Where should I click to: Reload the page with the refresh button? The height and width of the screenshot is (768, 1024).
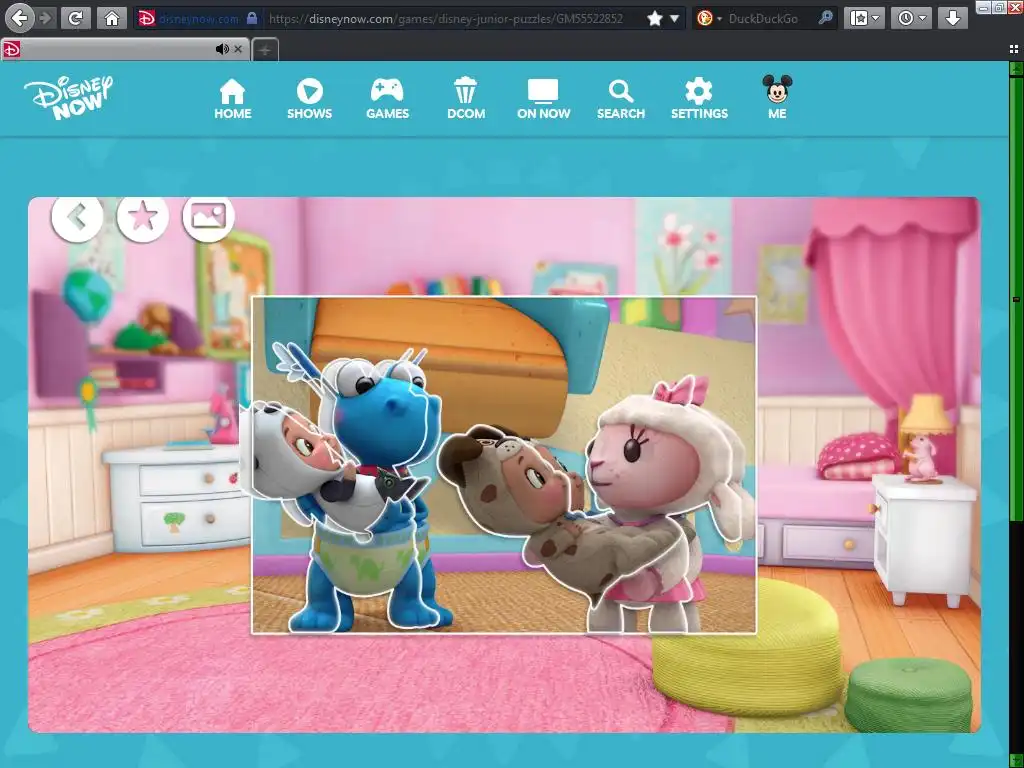[75, 18]
